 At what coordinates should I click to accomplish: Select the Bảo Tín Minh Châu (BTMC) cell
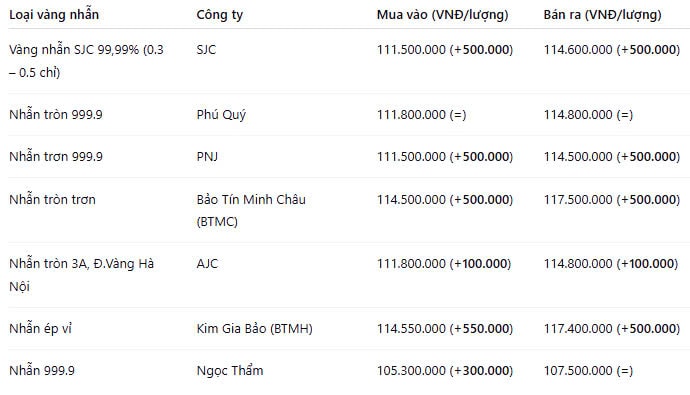click(x=251, y=210)
